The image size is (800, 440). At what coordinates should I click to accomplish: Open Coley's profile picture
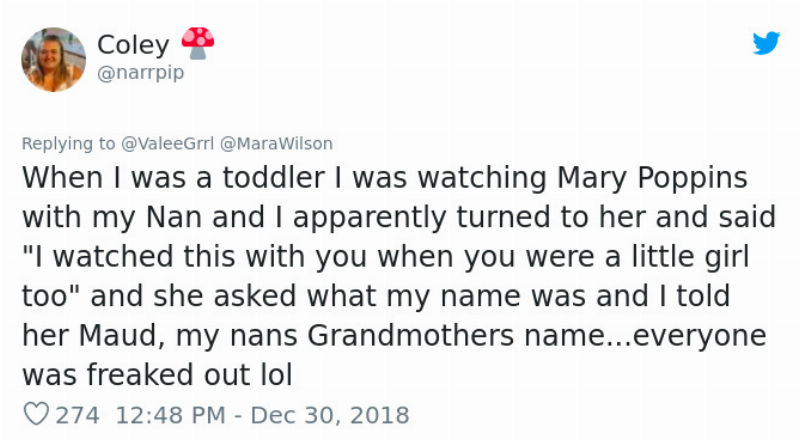53,60
